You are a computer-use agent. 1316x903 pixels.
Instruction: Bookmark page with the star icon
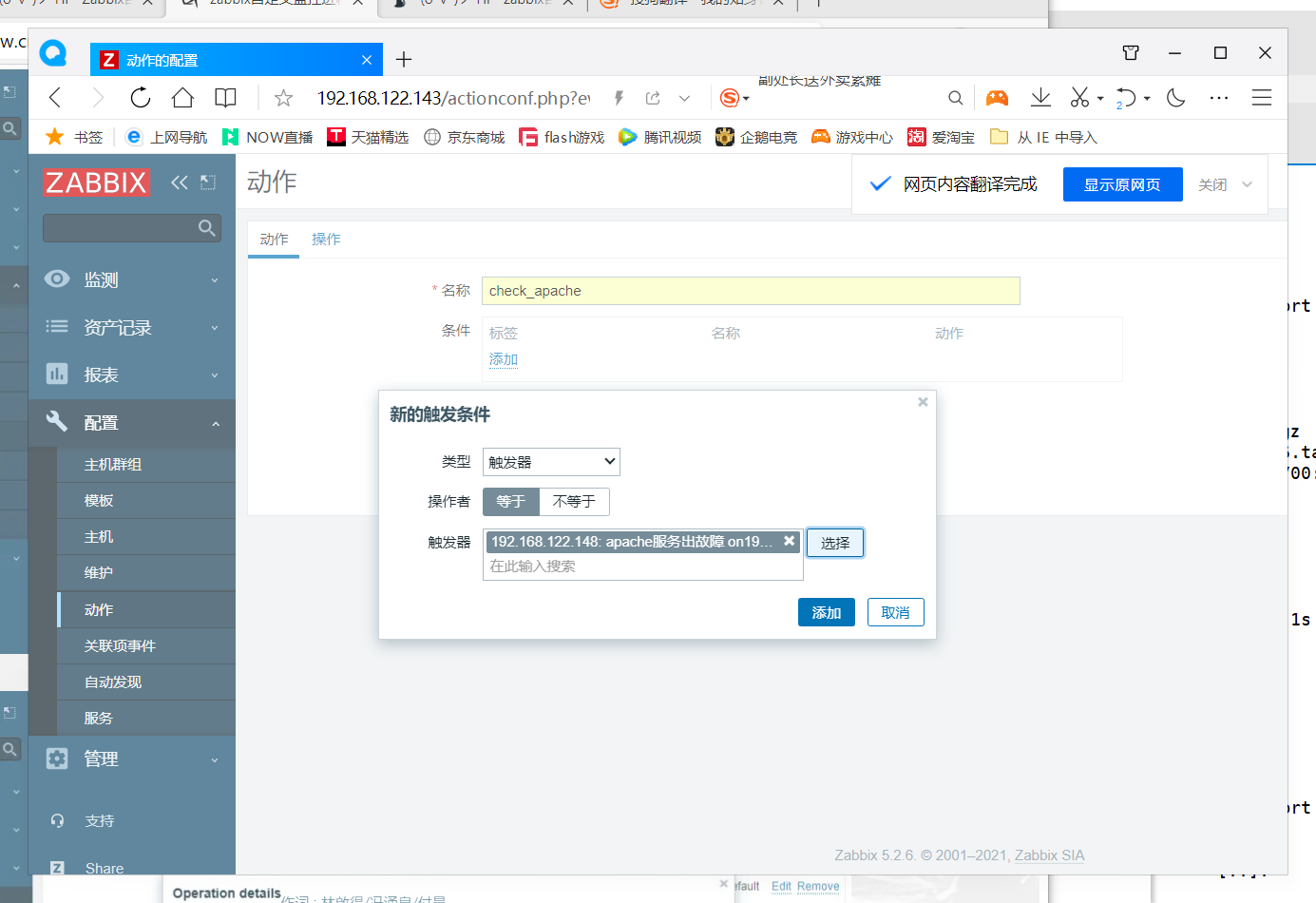[283, 98]
